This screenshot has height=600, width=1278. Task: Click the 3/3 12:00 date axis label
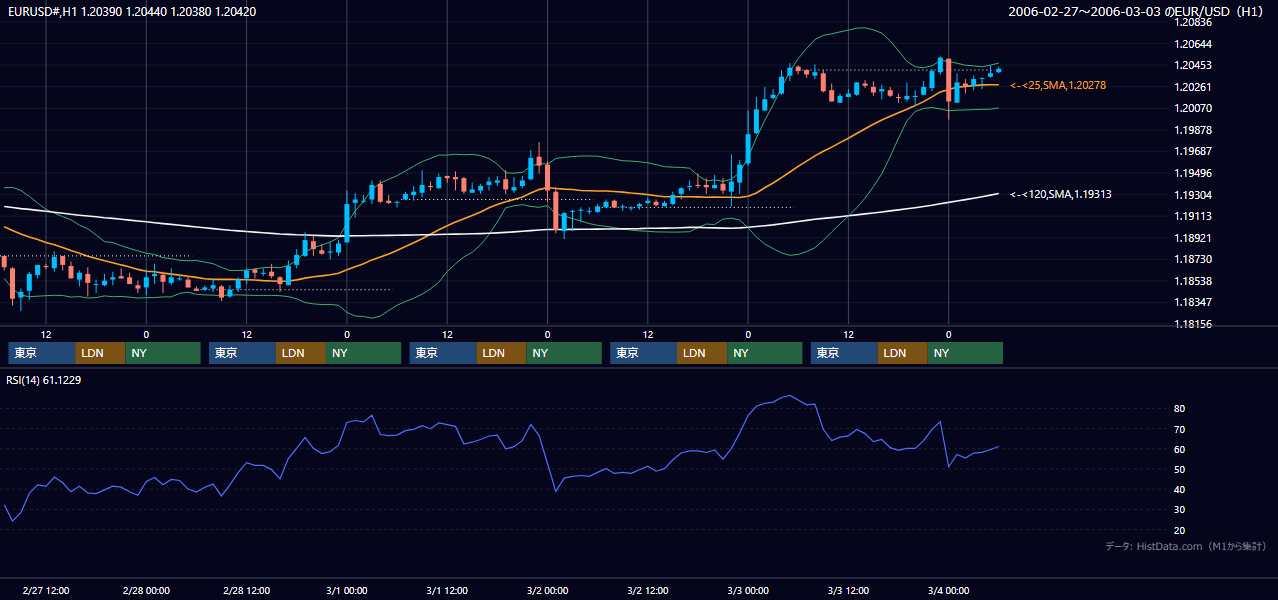tap(849, 590)
